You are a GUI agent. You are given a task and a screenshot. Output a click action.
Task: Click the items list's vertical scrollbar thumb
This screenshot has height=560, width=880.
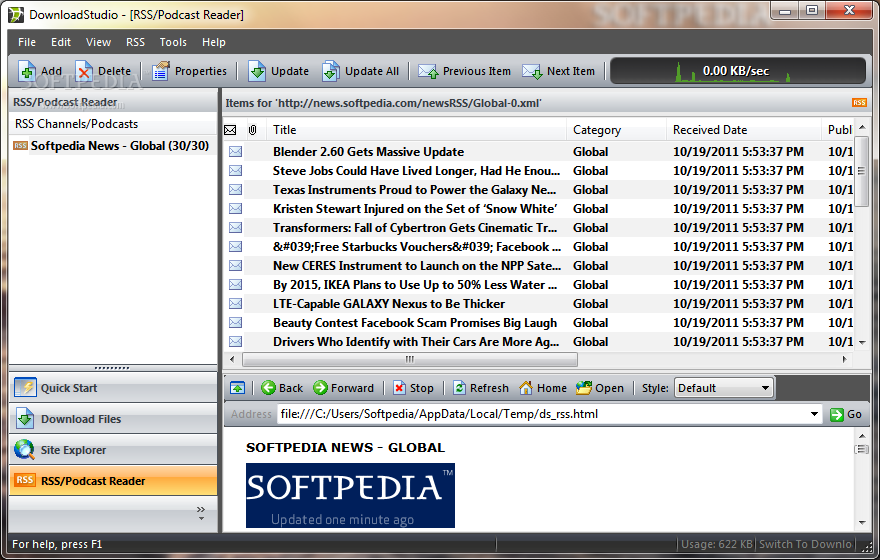pos(861,171)
